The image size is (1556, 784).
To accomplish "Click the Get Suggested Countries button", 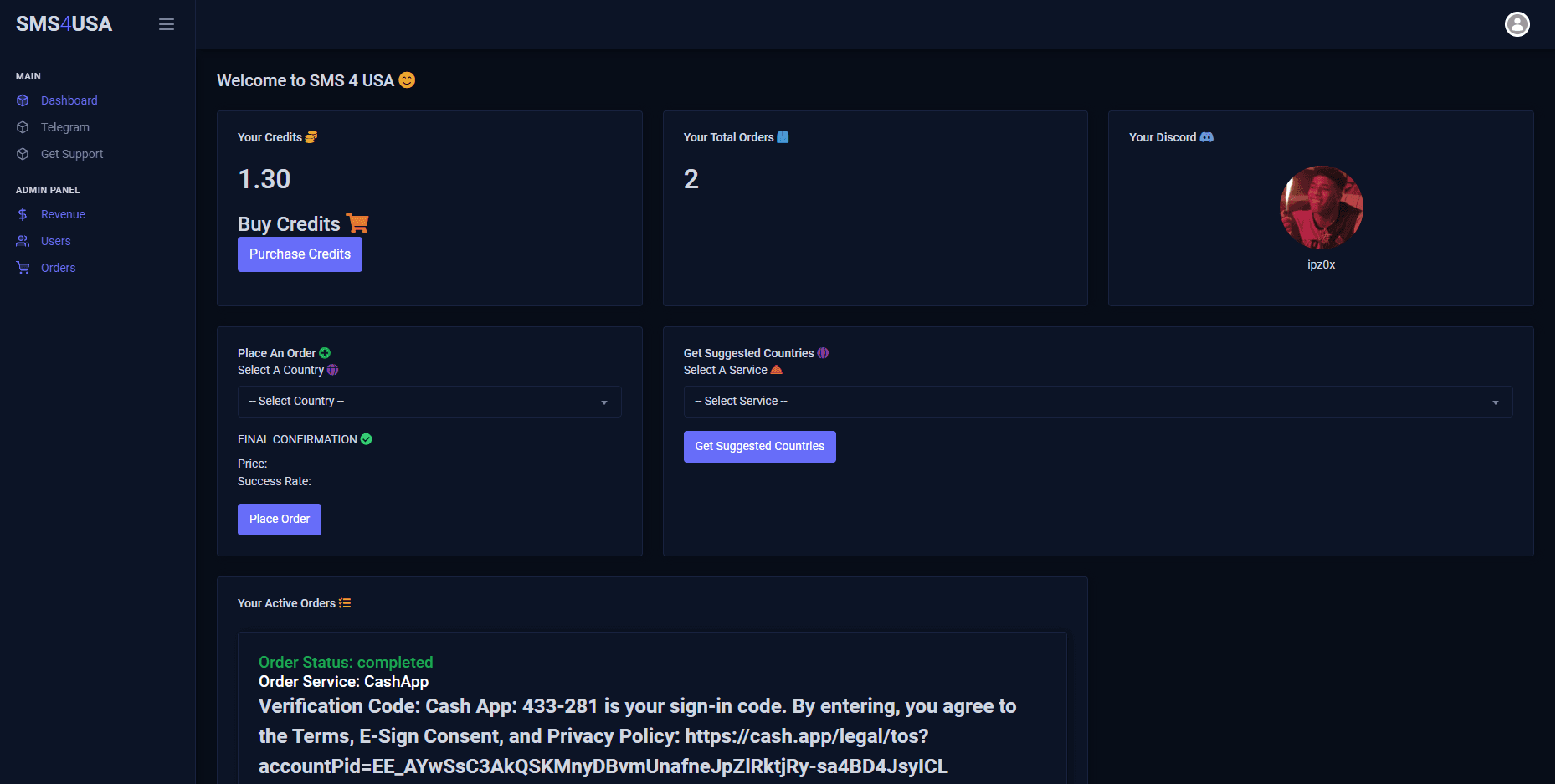I will pyautogui.click(x=759, y=447).
